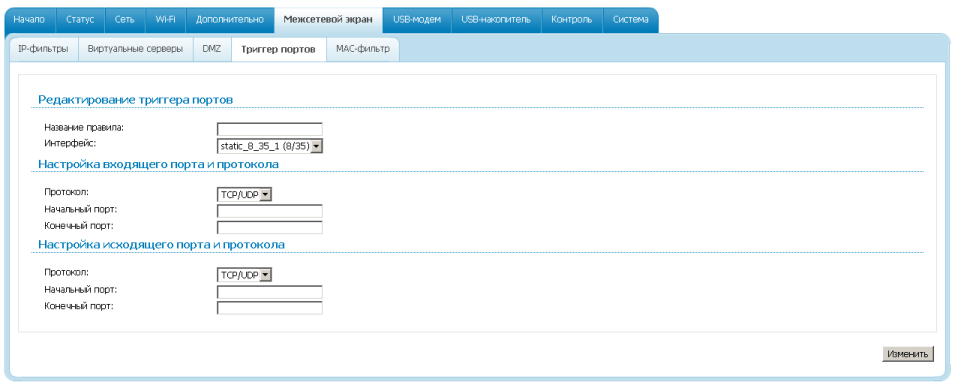Image resolution: width=955 pixels, height=388 pixels.
Task: Click the Название правила input field
Action: point(270,129)
